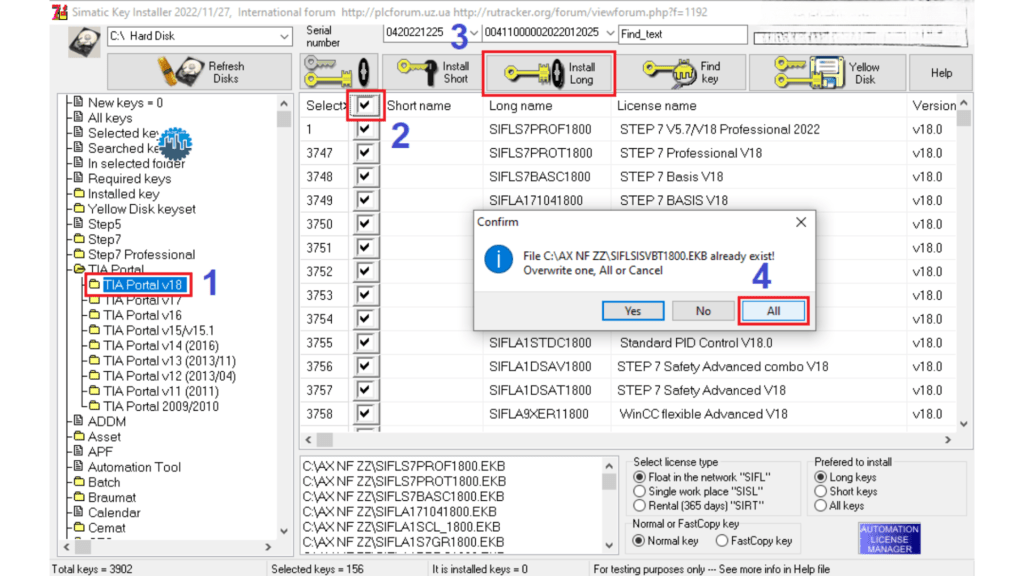The width and height of the screenshot is (1024, 576).
Task: Select the ADDM tree node
Action: pyautogui.click(x=106, y=421)
